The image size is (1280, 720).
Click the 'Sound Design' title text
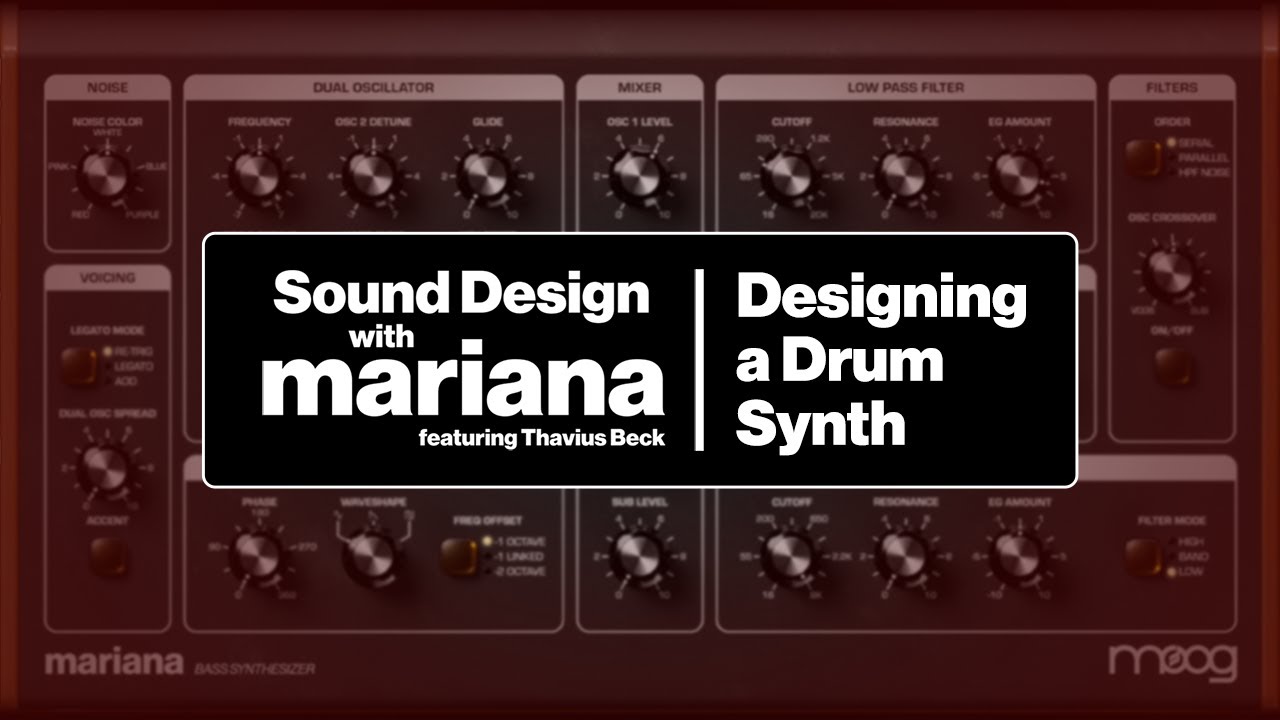461,296
